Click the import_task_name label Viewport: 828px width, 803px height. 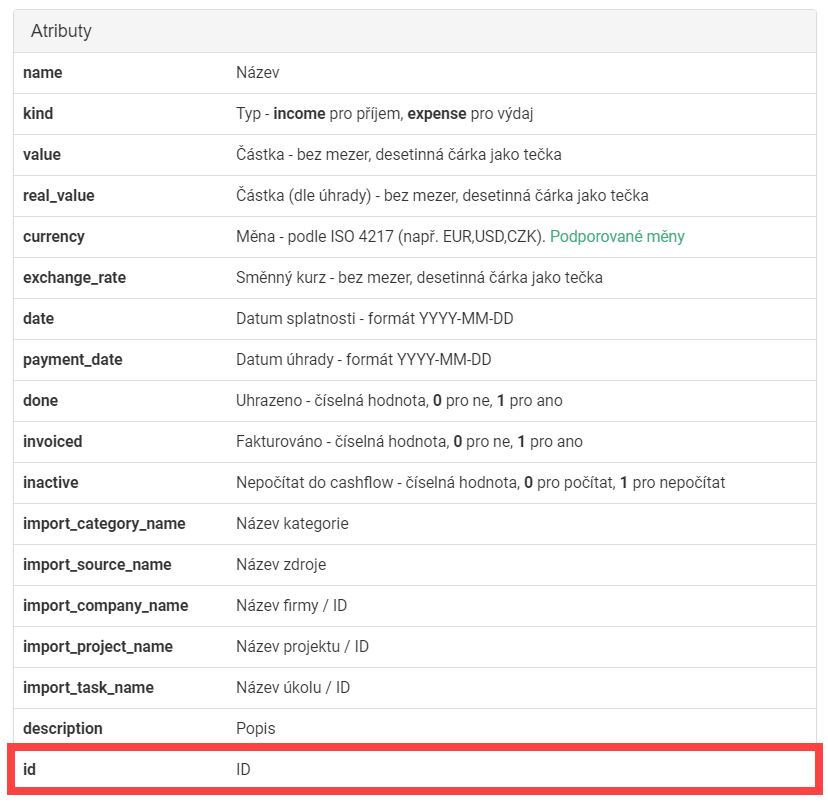pyautogui.click(x=88, y=688)
